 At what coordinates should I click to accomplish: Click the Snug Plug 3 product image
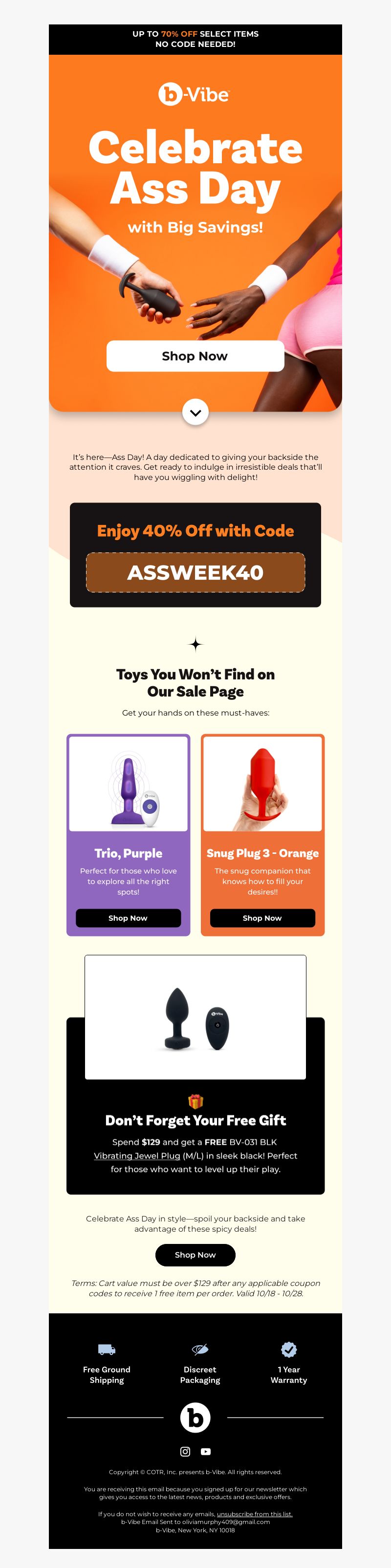[262, 784]
